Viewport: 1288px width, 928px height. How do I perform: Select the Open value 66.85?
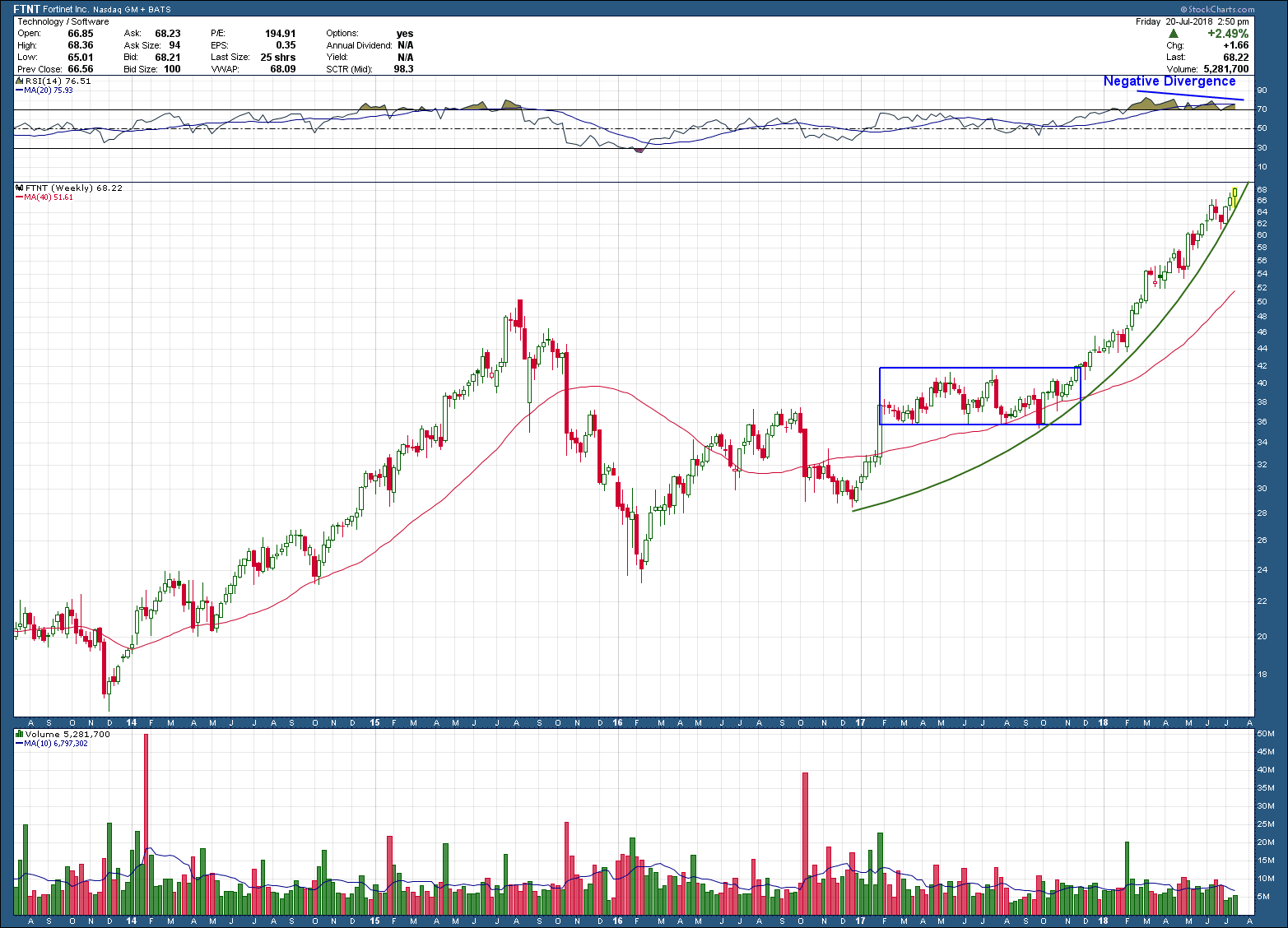[81, 34]
